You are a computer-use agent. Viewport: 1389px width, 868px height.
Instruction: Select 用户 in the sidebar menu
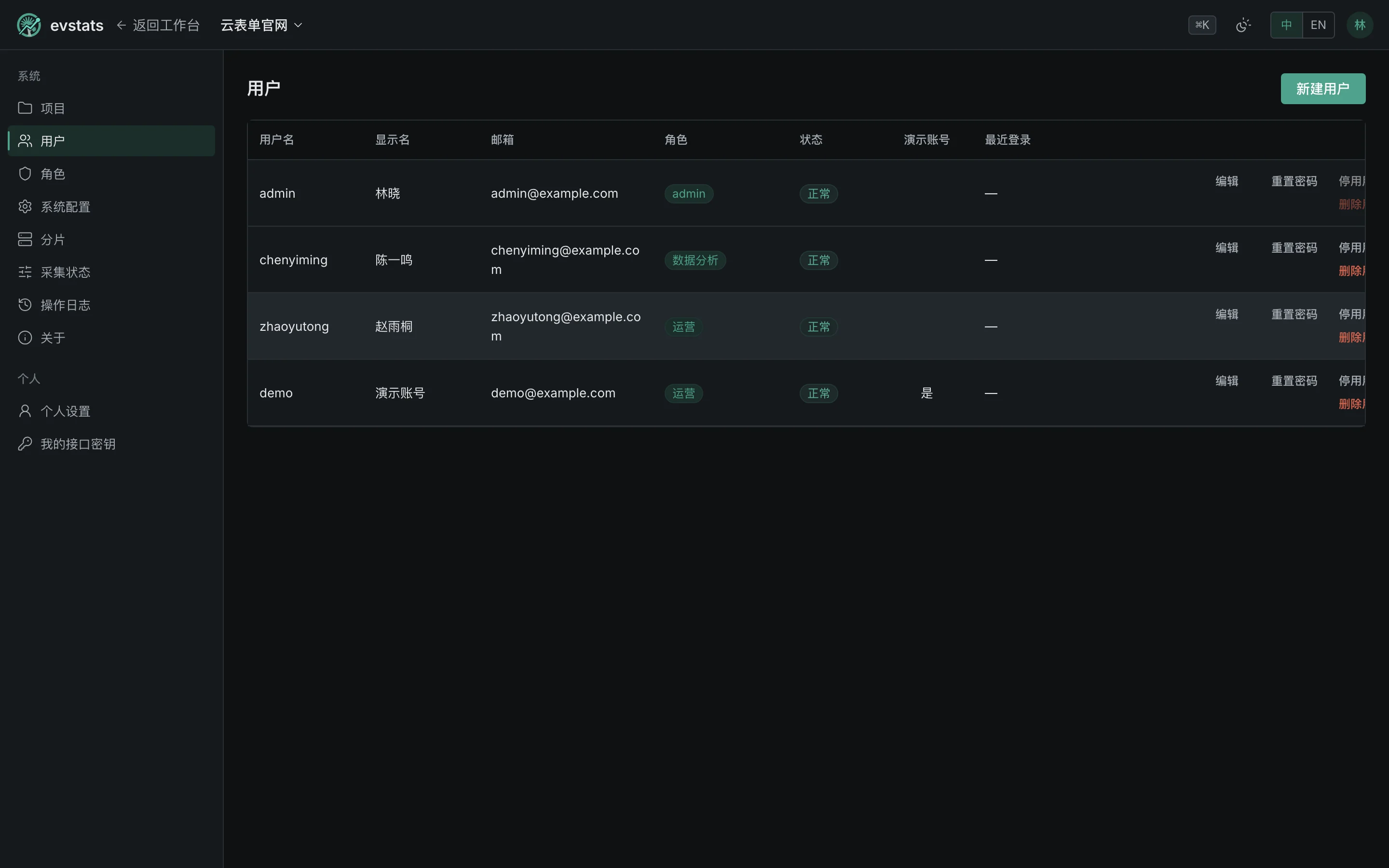click(111, 141)
